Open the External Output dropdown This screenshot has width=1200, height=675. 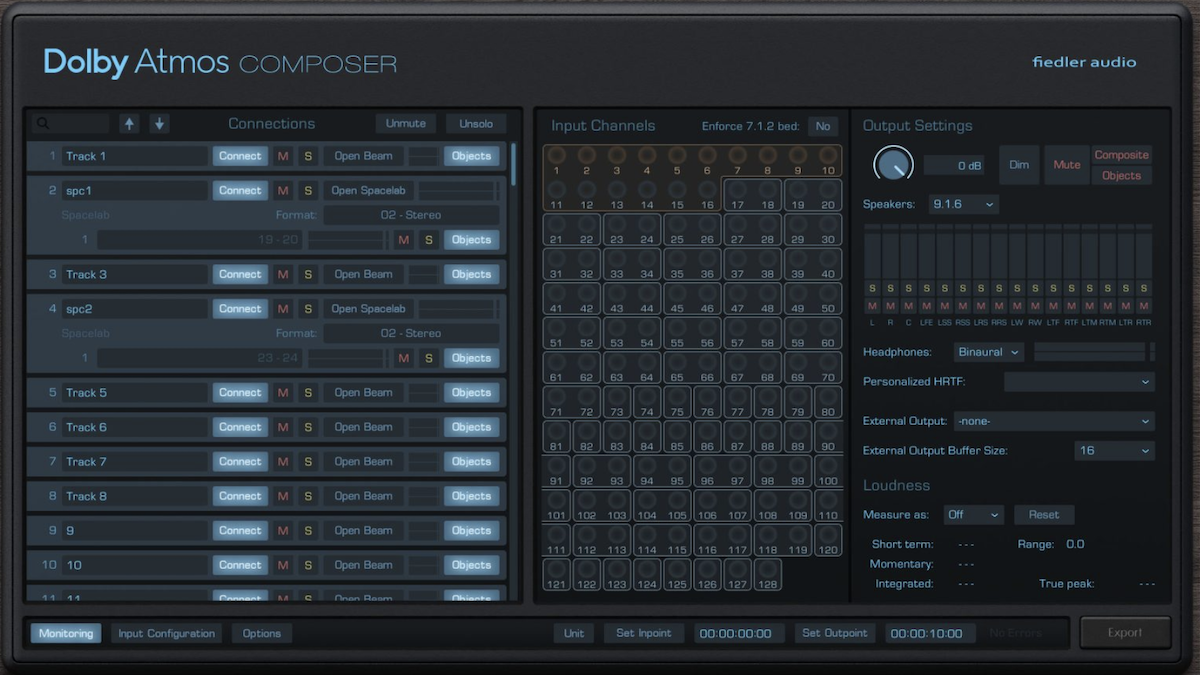click(x=1053, y=421)
